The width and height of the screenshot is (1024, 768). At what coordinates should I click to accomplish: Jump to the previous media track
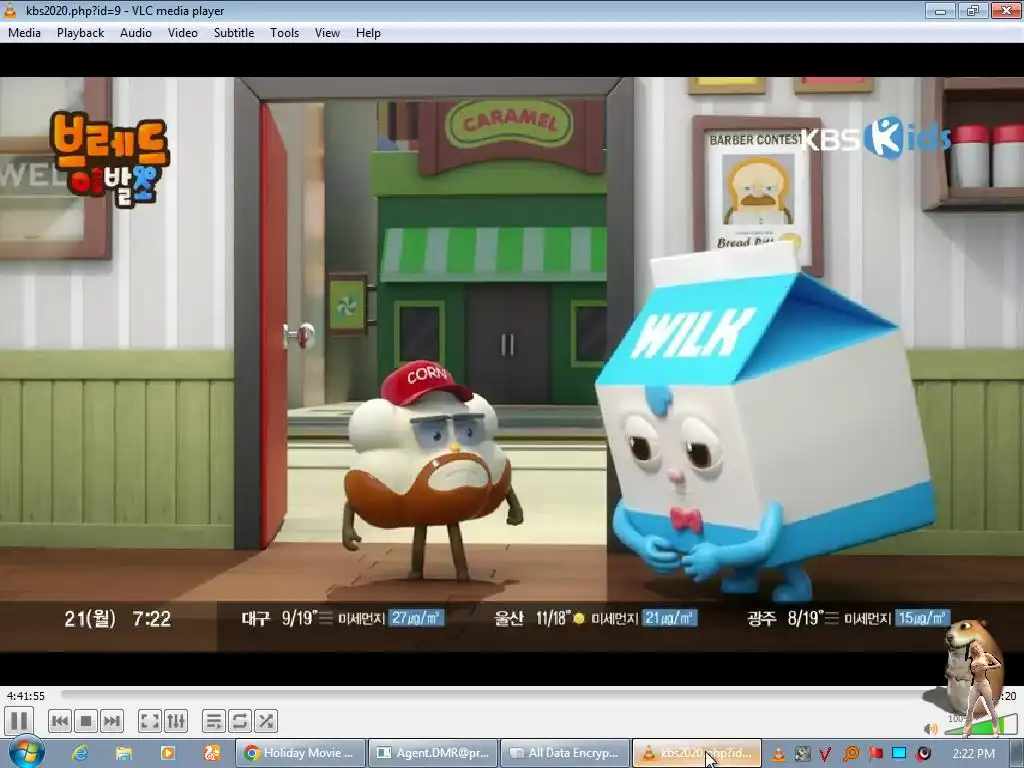(59, 721)
